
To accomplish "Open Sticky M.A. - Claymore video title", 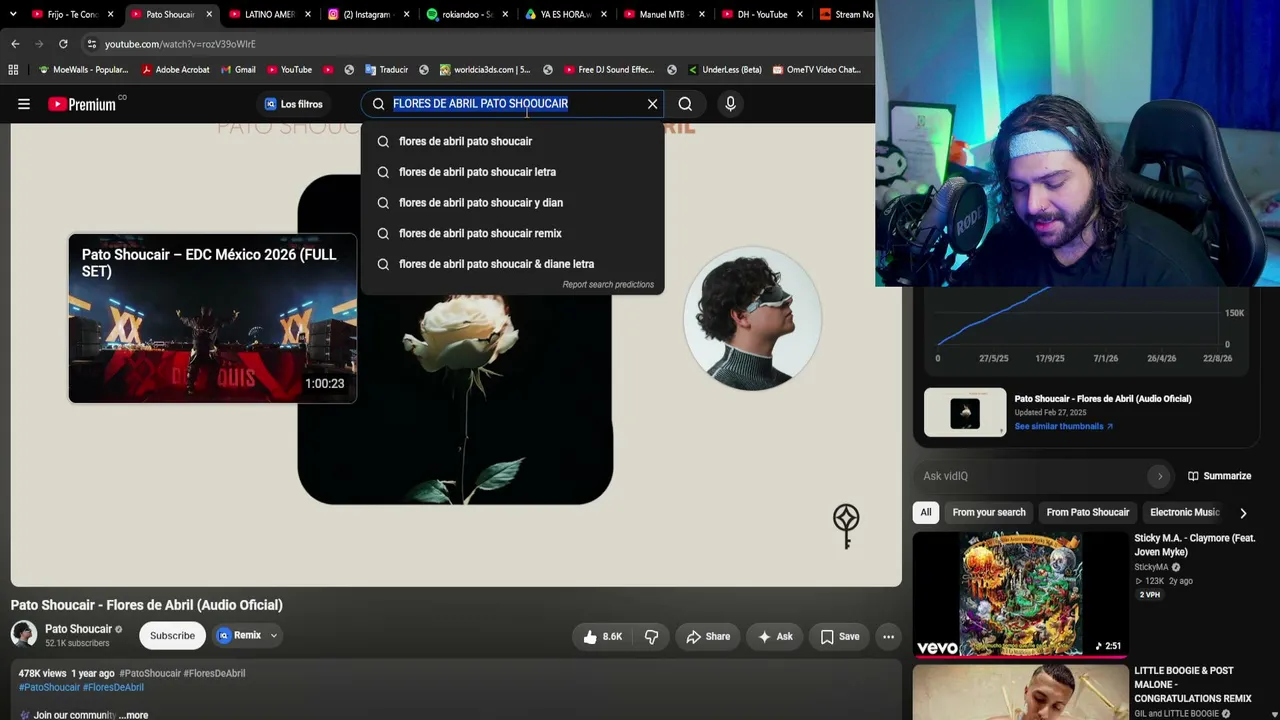I will [1194, 545].
